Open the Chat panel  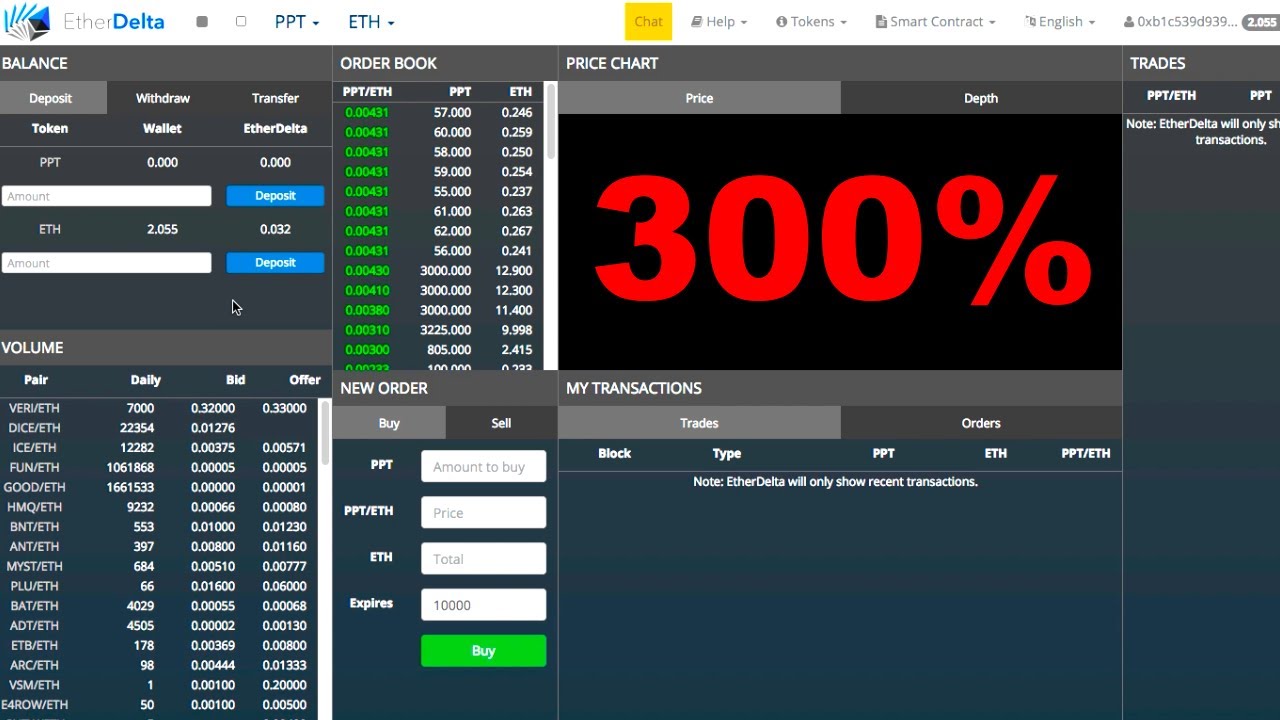648,21
